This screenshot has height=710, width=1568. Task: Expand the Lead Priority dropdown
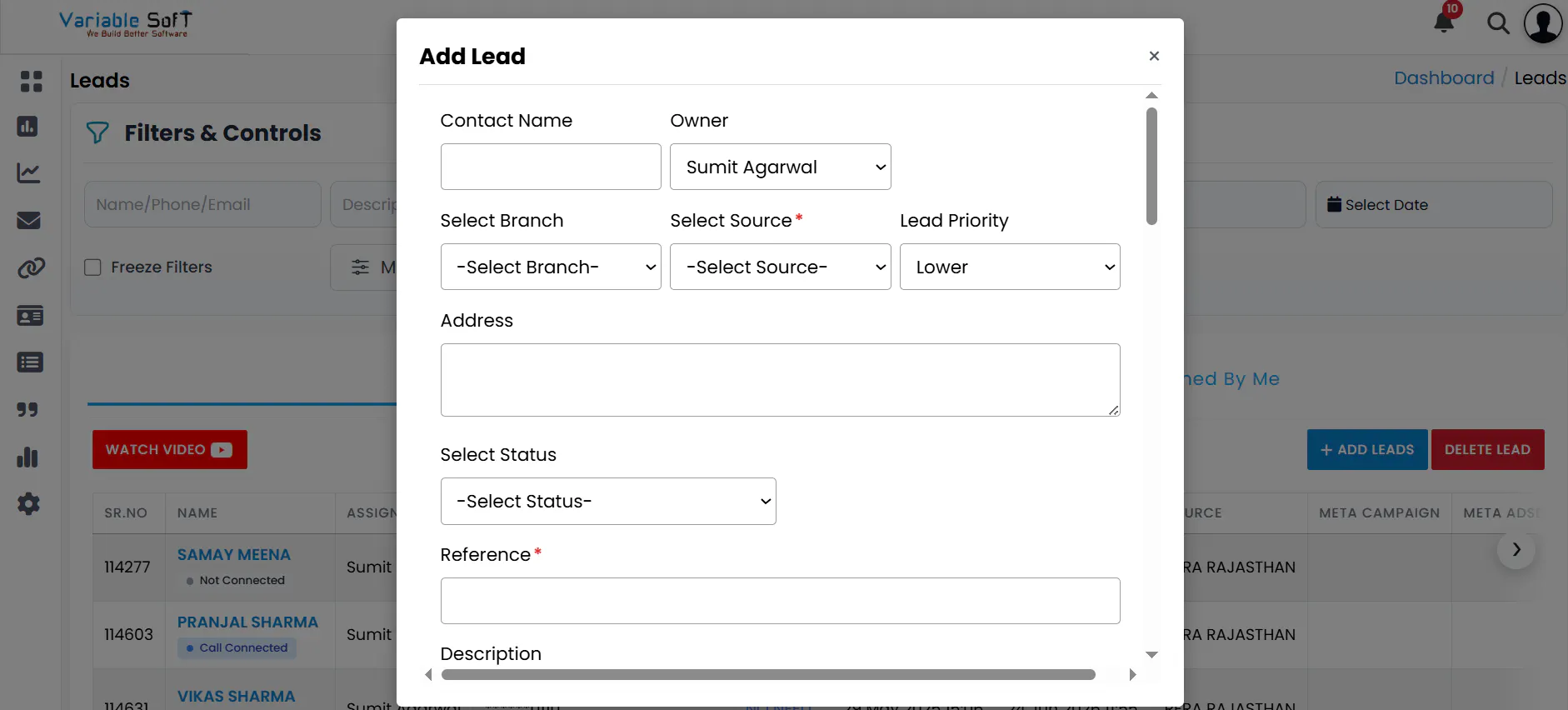coord(1010,267)
